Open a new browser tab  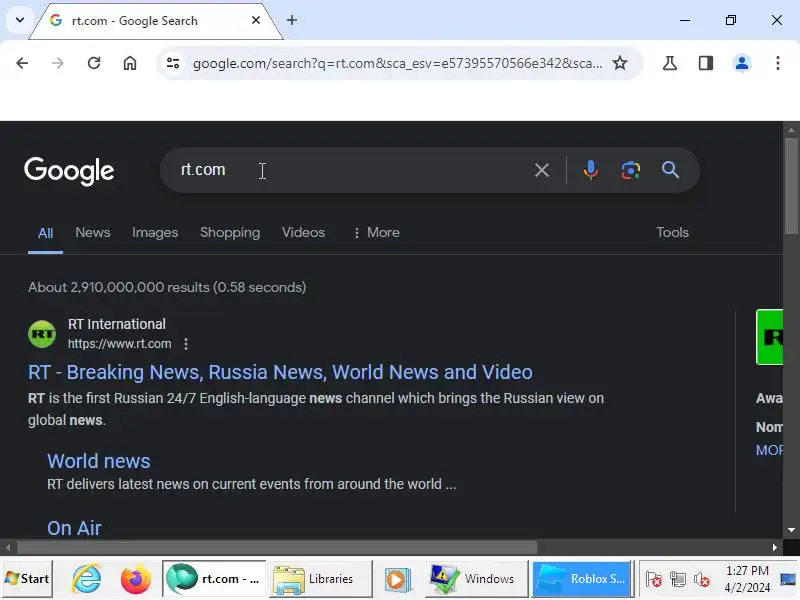coord(292,20)
